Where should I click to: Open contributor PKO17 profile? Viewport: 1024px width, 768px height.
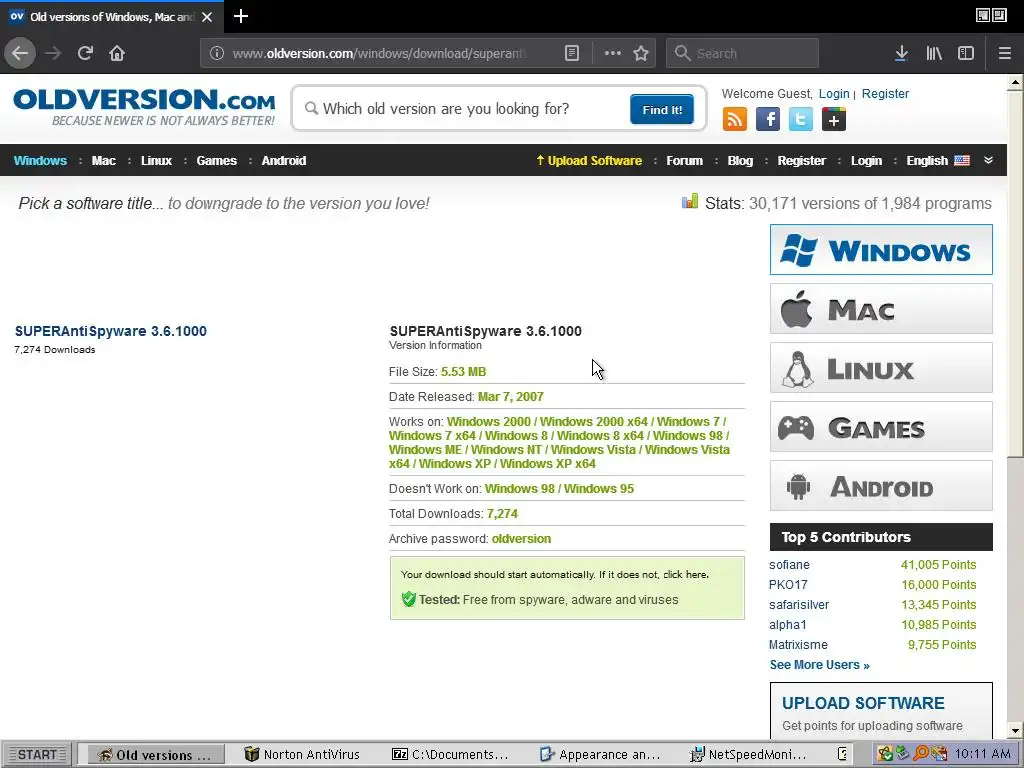(x=788, y=584)
